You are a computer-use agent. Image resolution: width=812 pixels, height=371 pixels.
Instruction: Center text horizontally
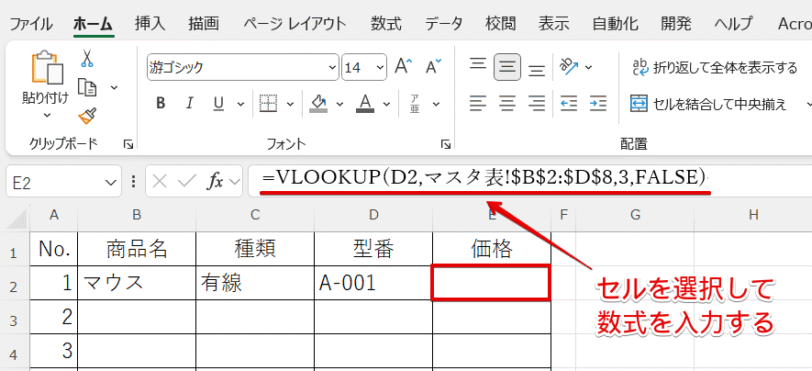pos(507,104)
